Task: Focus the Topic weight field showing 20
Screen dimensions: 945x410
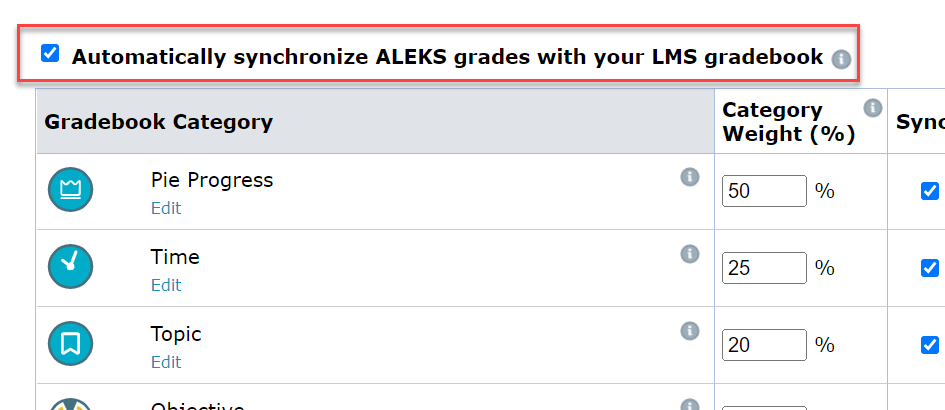Action: (x=764, y=345)
